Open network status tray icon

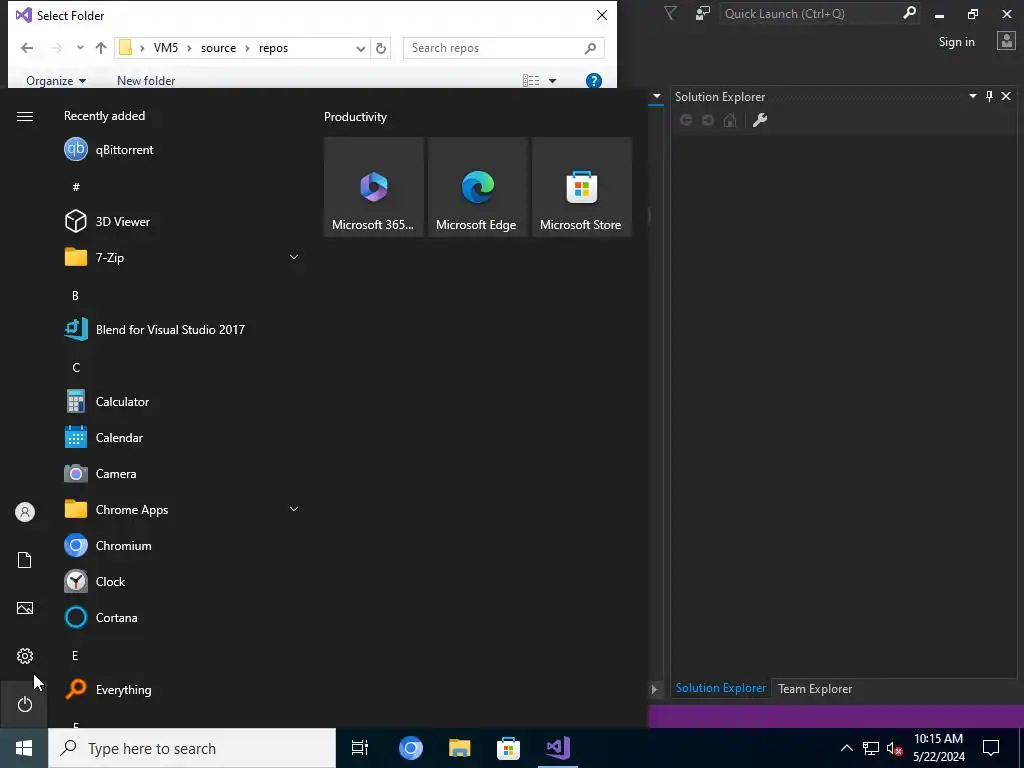[871, 748]
